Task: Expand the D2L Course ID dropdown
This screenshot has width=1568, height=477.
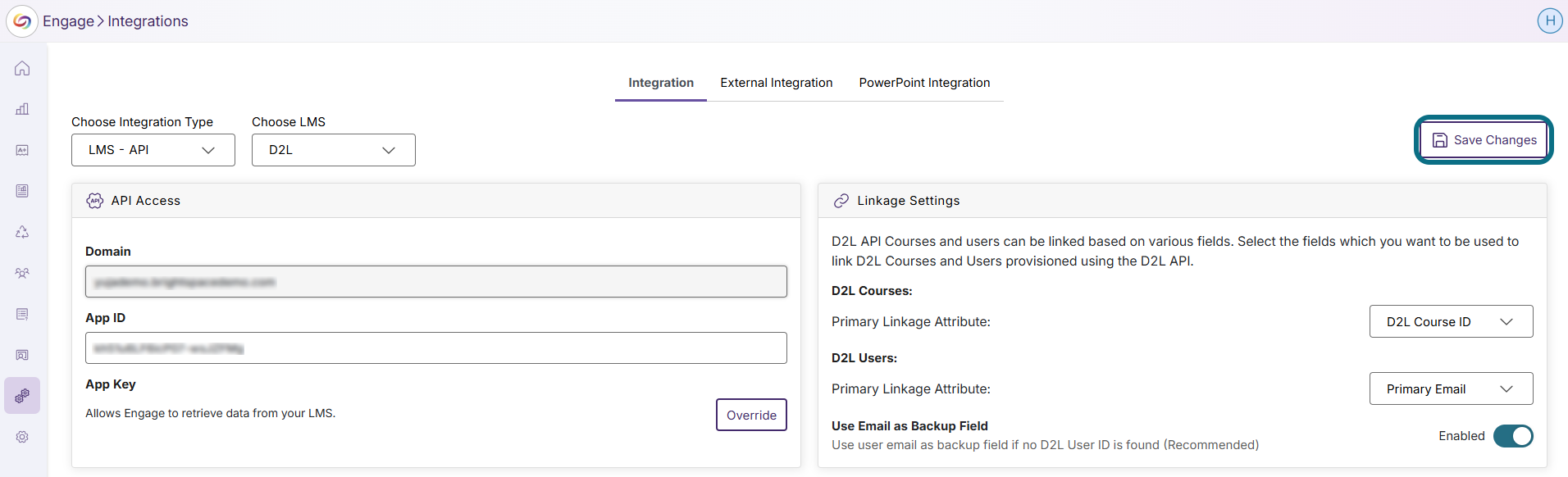Action: (x=1451, y=321)
